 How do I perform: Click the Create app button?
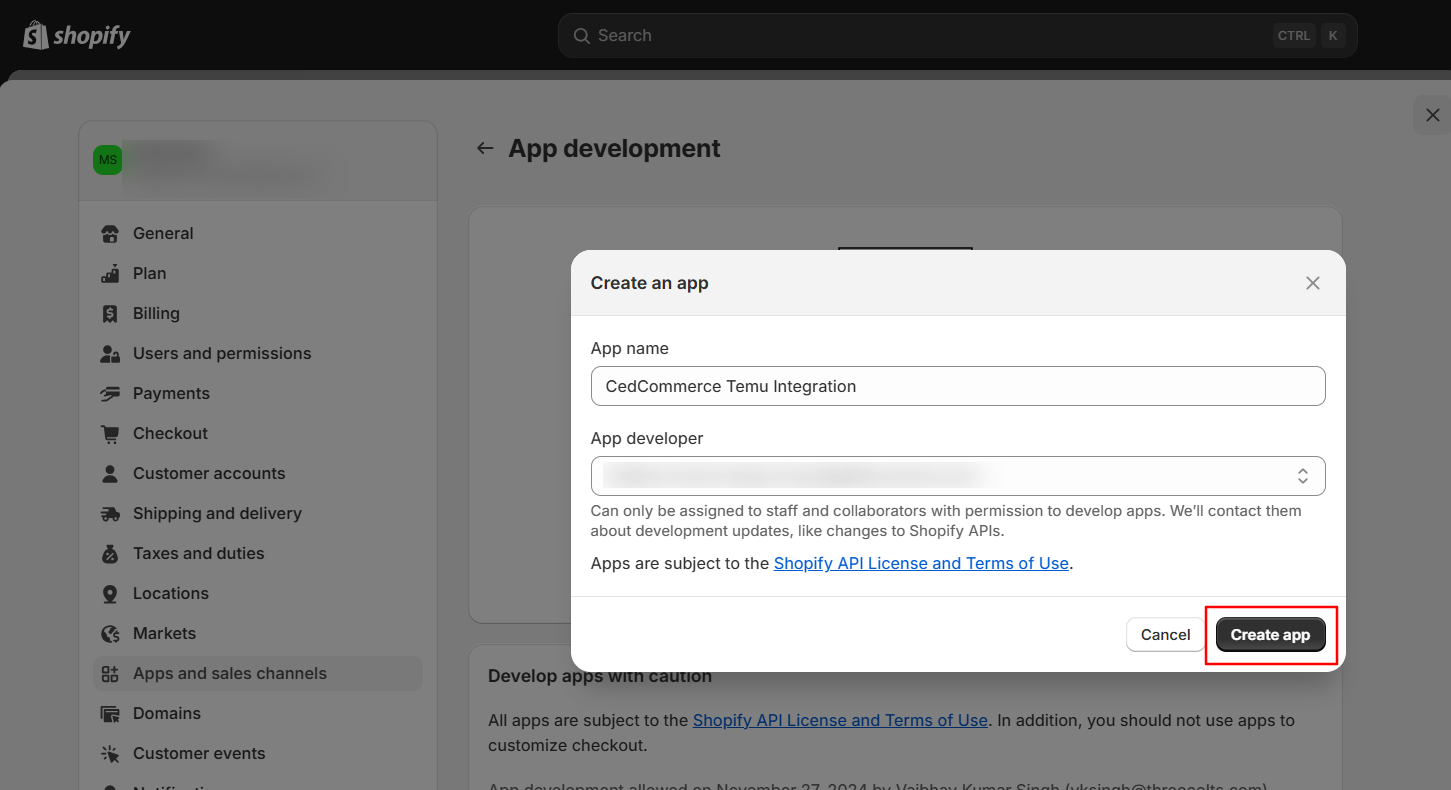[1270, 635]
